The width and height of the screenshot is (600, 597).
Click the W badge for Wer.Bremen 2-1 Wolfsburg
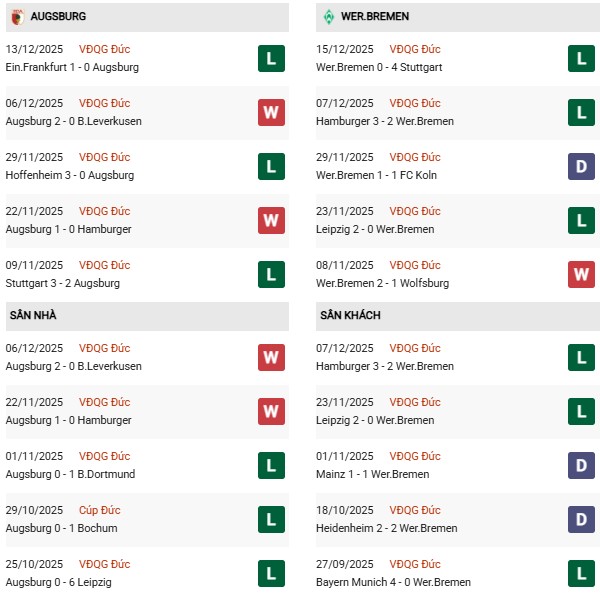581,275
